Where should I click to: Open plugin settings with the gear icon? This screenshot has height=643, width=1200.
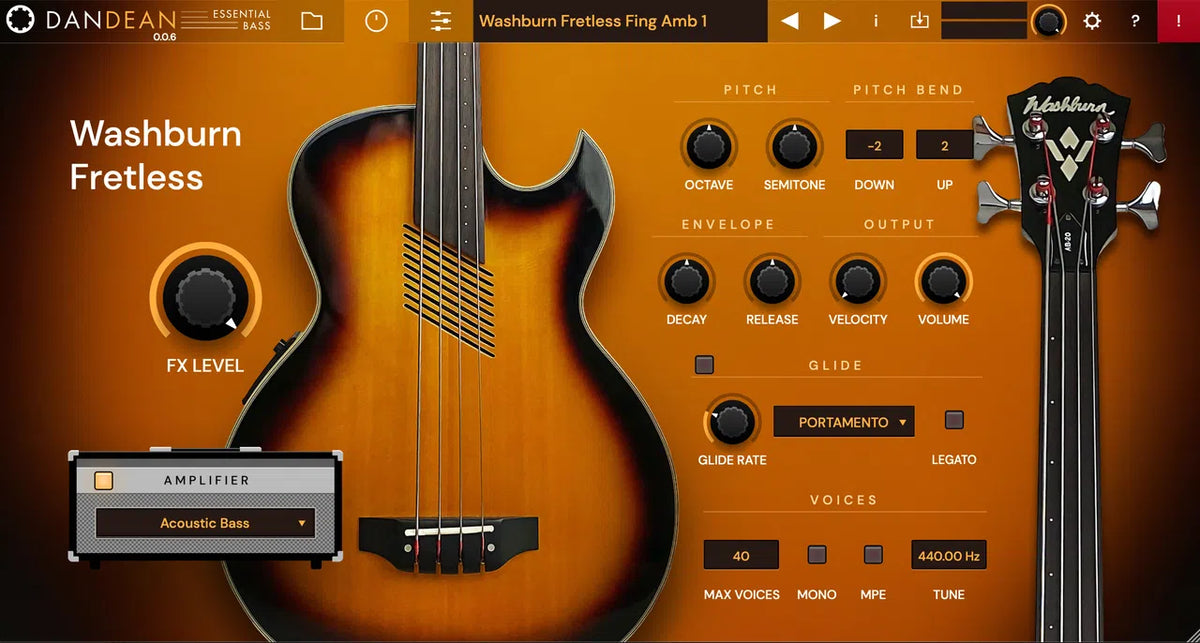pyautogui.click(x=1092, y=21)
